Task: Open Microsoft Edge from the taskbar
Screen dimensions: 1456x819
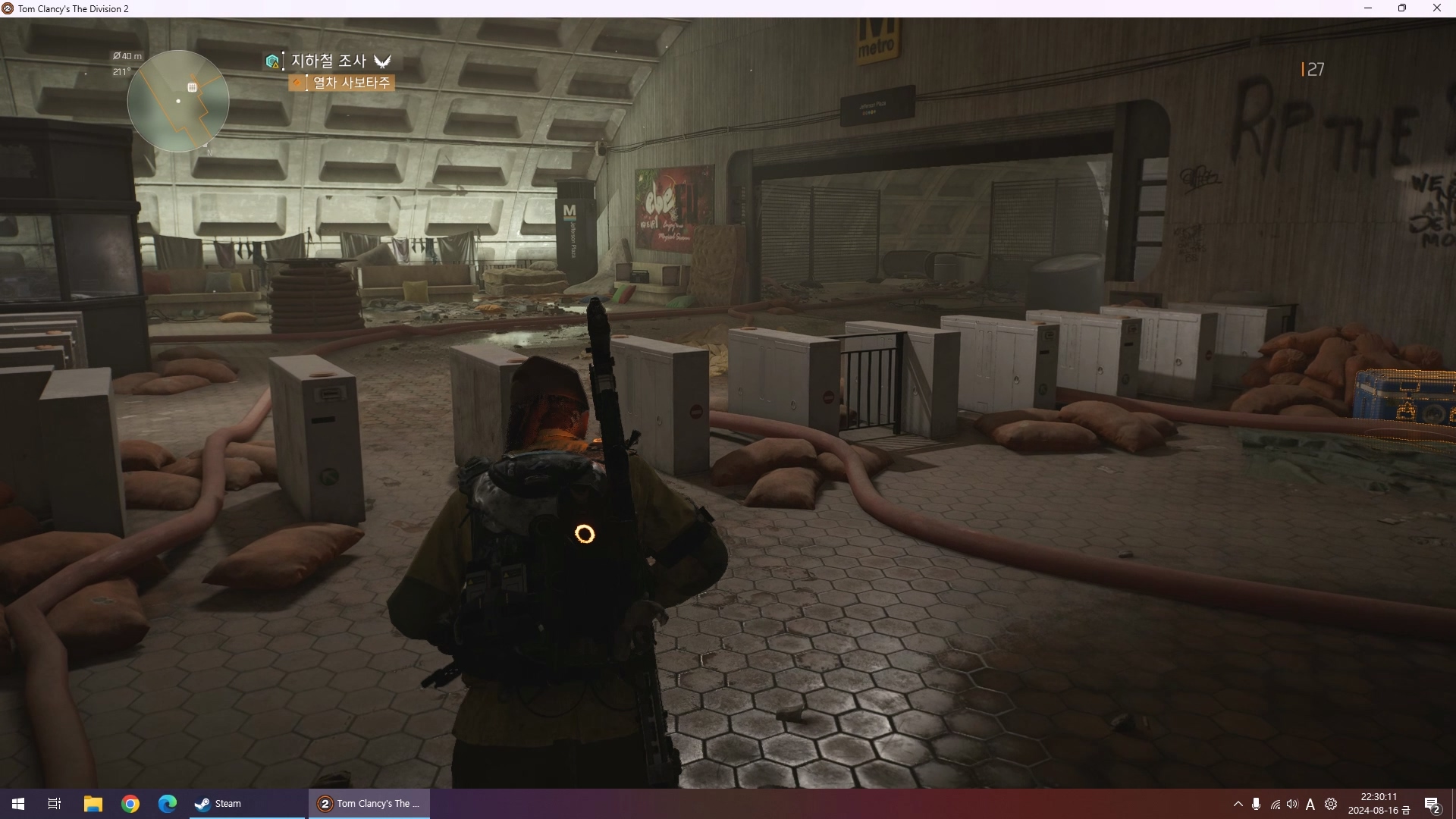Action: tap(168, 804)
